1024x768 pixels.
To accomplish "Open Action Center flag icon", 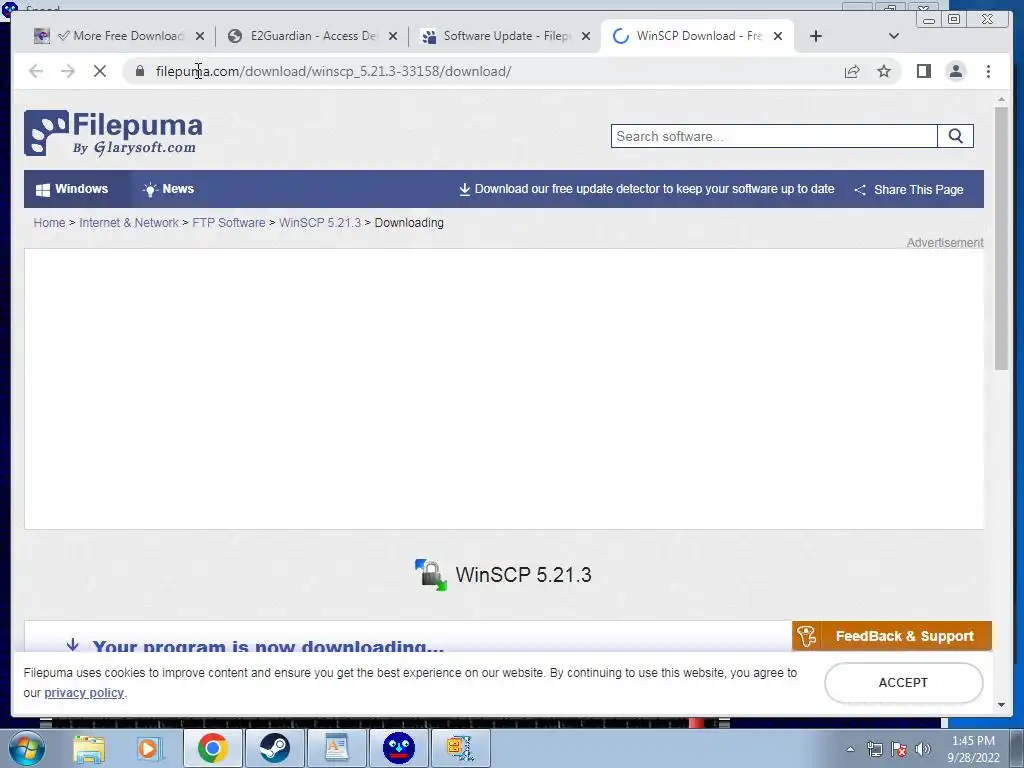I will [x=899, y=749].
